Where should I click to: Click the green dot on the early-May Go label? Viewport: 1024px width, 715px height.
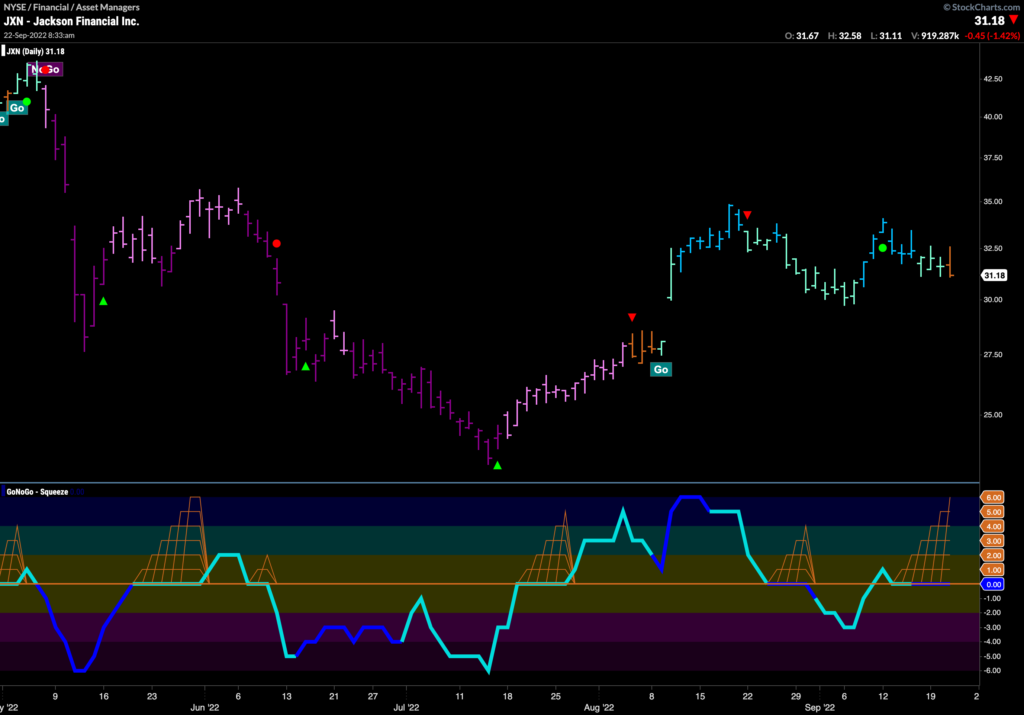27,101
